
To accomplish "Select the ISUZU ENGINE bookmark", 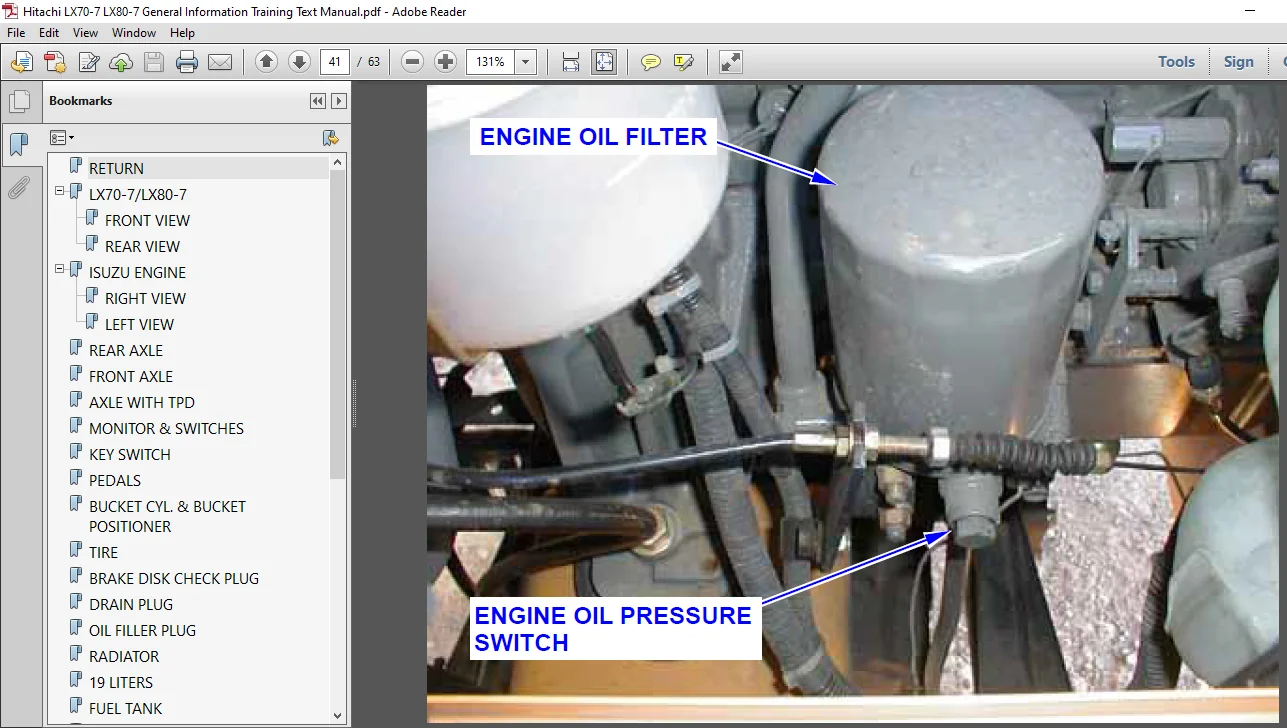I will click(137, 272).
